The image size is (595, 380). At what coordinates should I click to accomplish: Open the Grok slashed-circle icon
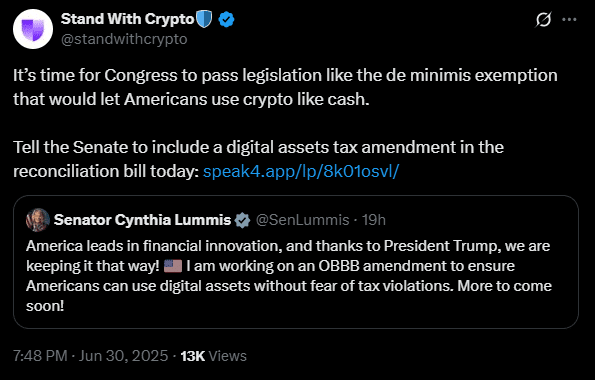(543, 19)
